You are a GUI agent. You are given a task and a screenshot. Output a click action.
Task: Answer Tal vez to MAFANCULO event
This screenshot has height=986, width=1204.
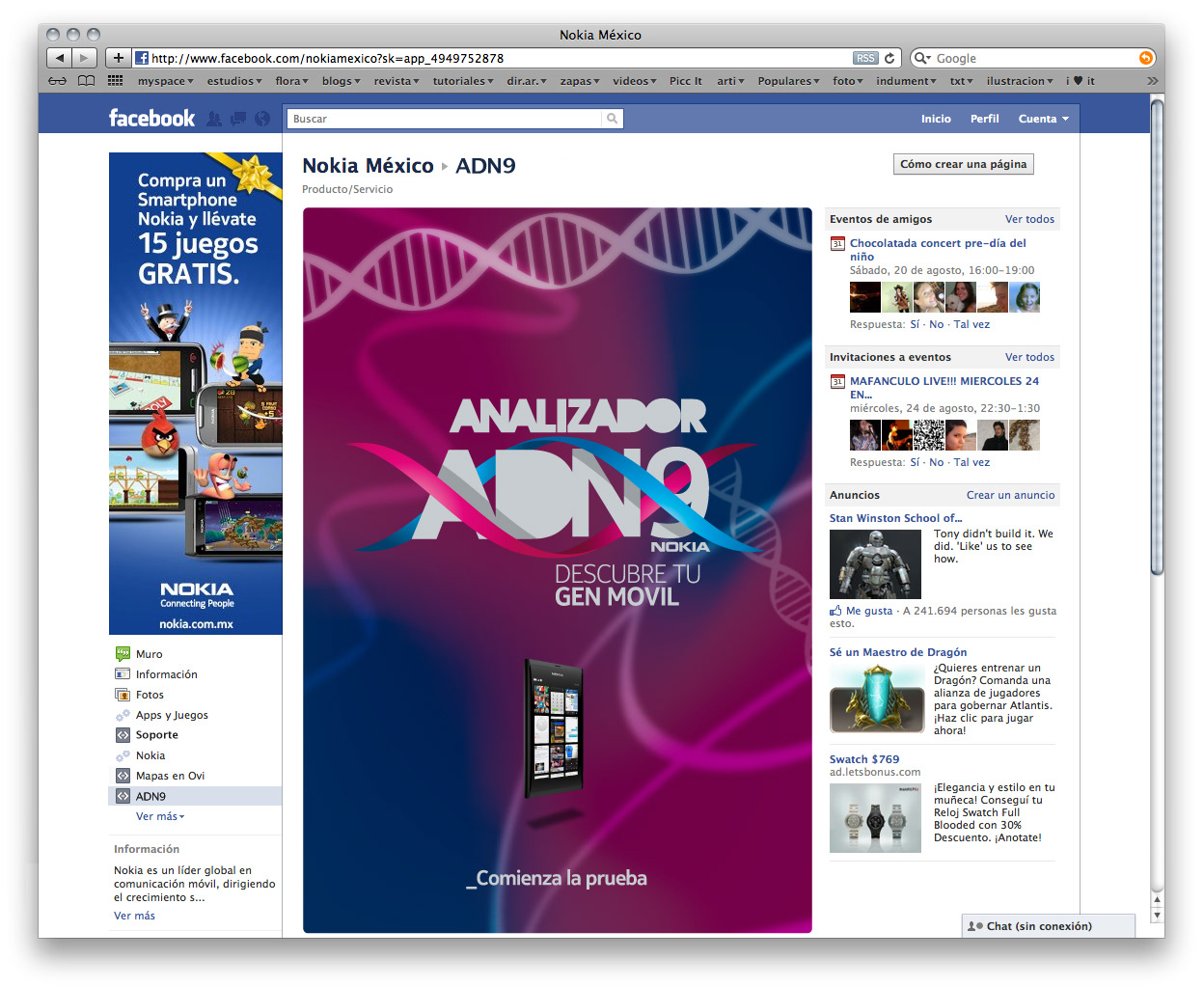coord(971,462)
